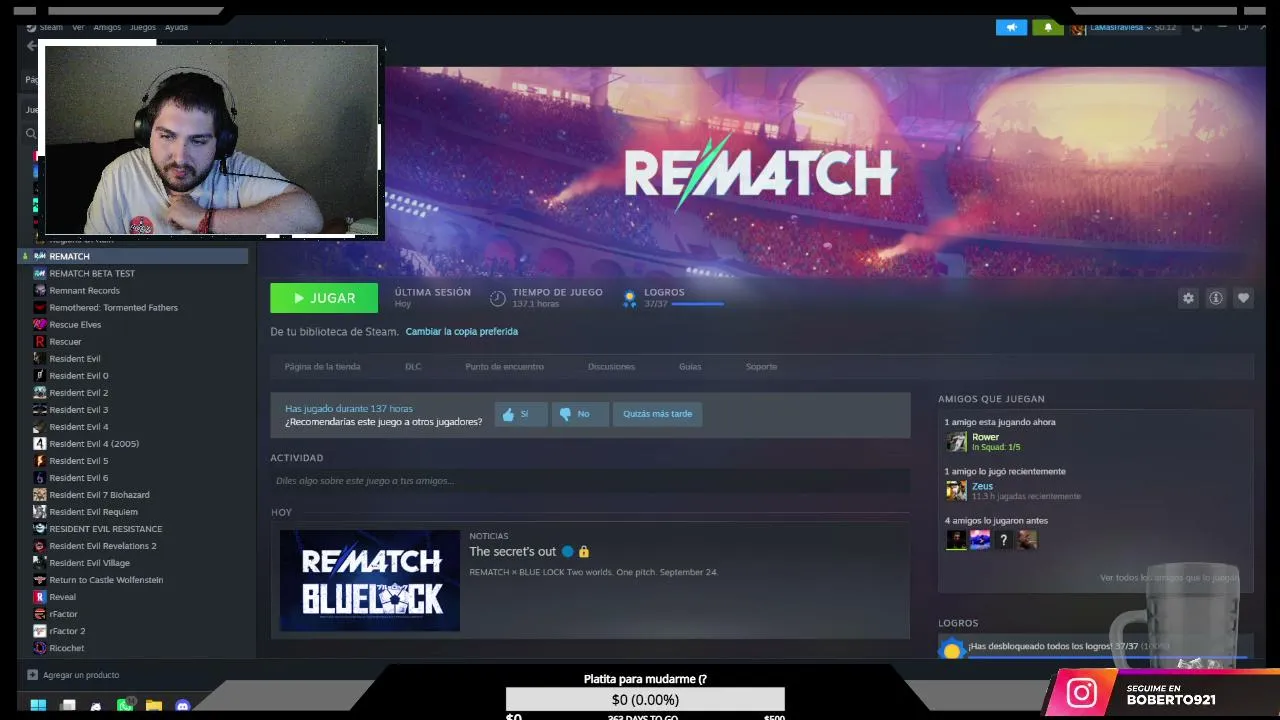Viewport: 1280px width, 720px height.
Task: Click the LOGROS achievements medal icon
Action: (629, 298)
